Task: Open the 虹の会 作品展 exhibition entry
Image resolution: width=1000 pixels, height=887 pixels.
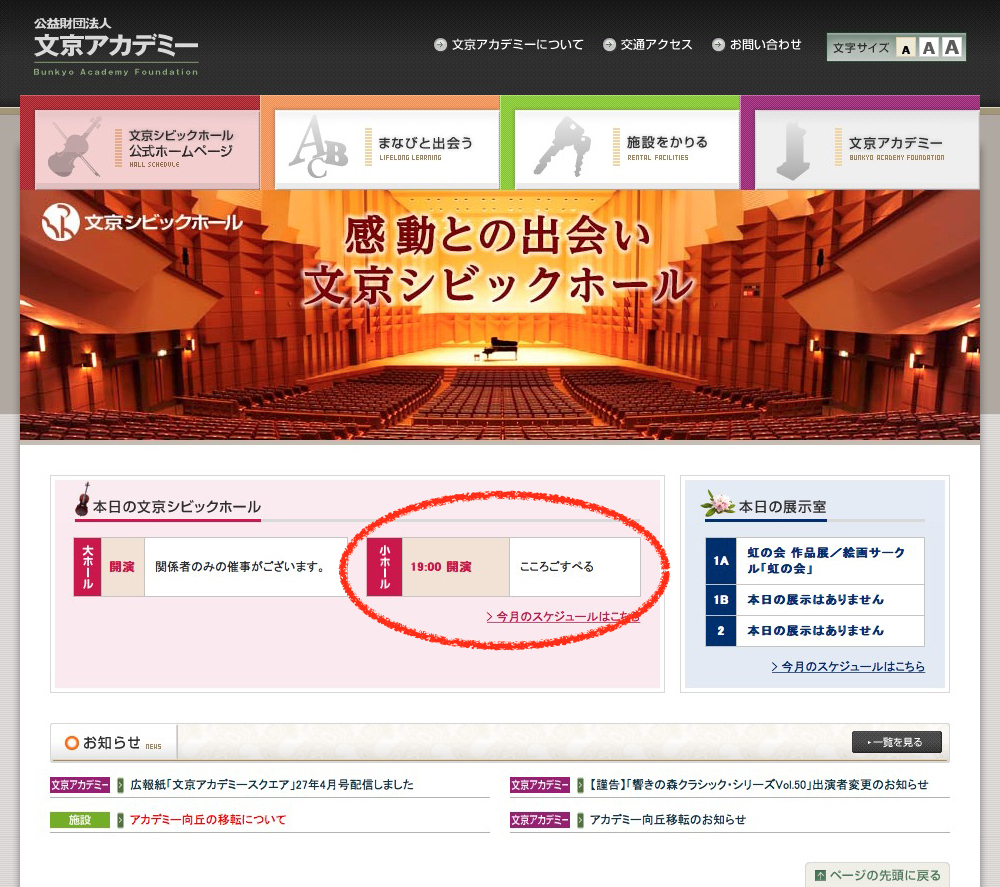Action: pos(814,560)
